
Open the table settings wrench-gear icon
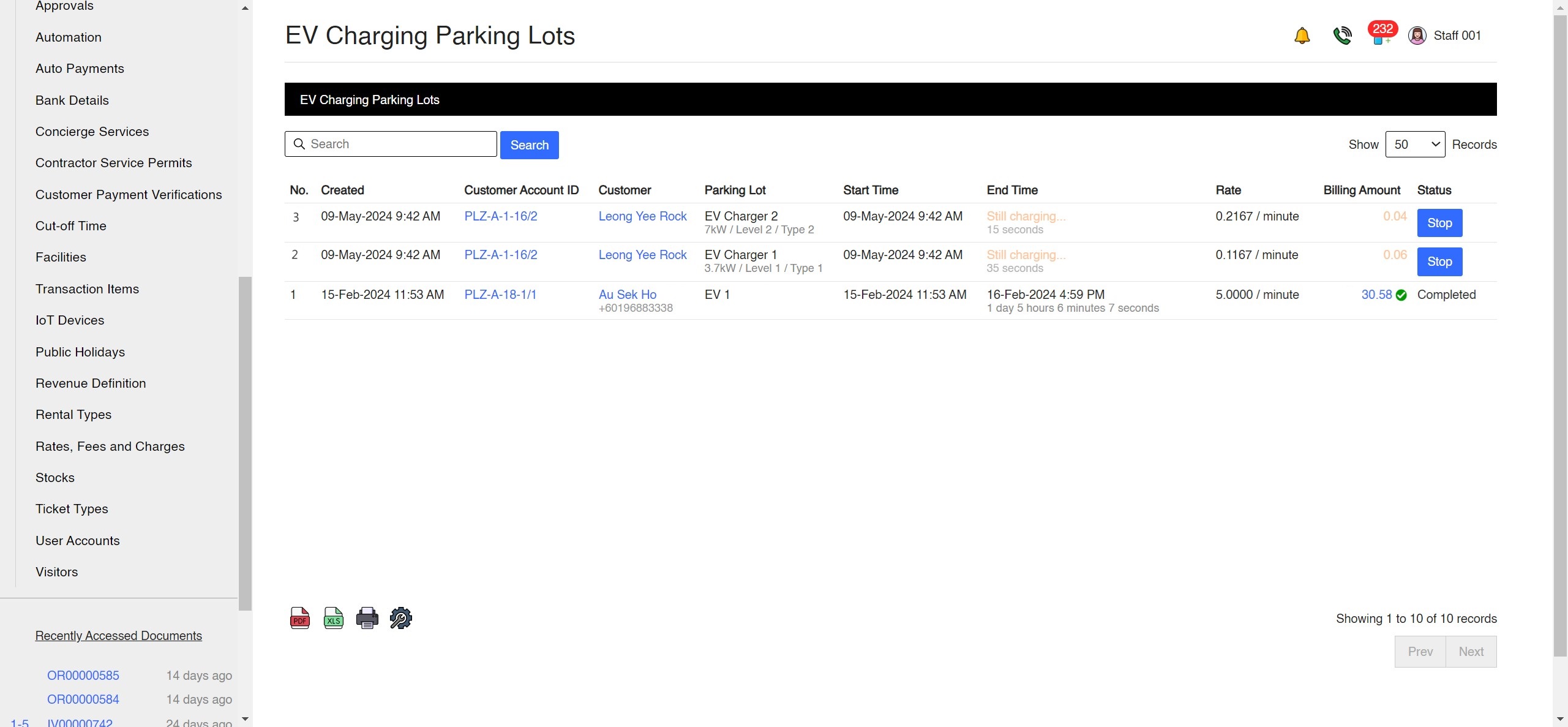[400, 617]
